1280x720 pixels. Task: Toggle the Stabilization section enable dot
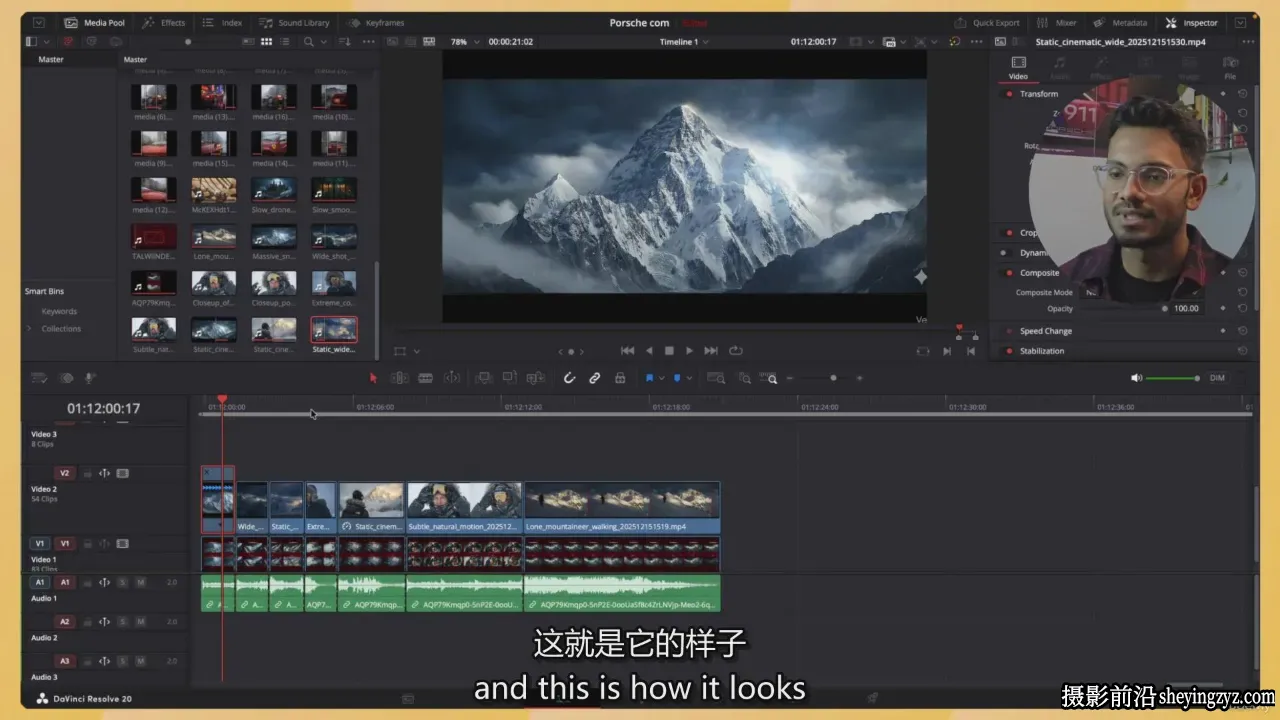click(x=1009, y=351)
